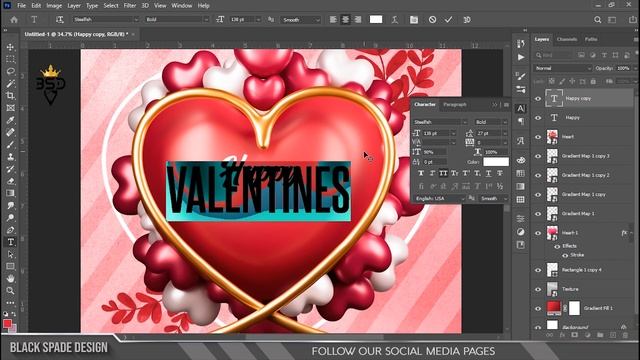Click the Opacity 100% field

pos(623,68)
